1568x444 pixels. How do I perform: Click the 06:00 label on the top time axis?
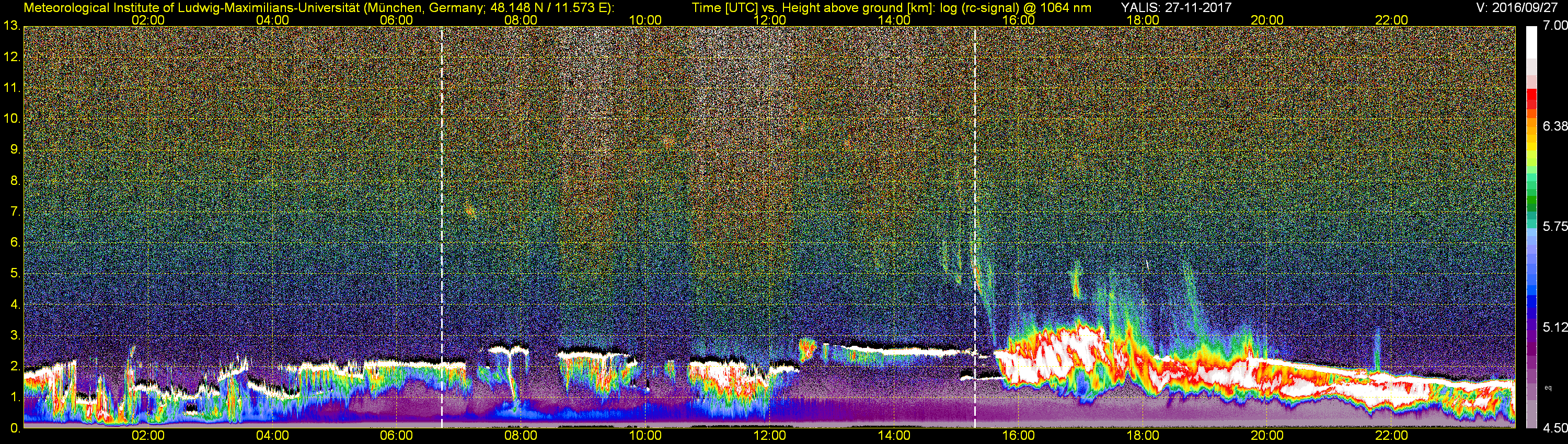(x=396, y=20)
